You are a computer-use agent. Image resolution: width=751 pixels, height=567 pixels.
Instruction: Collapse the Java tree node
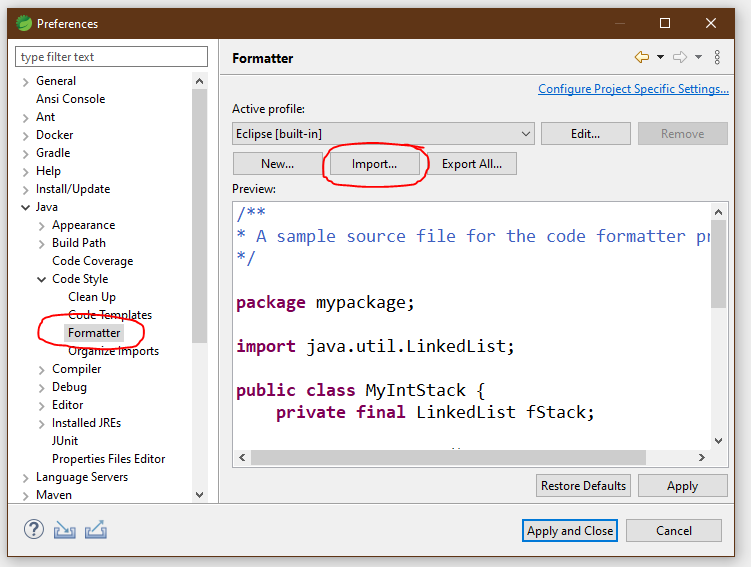pos(26,207)
